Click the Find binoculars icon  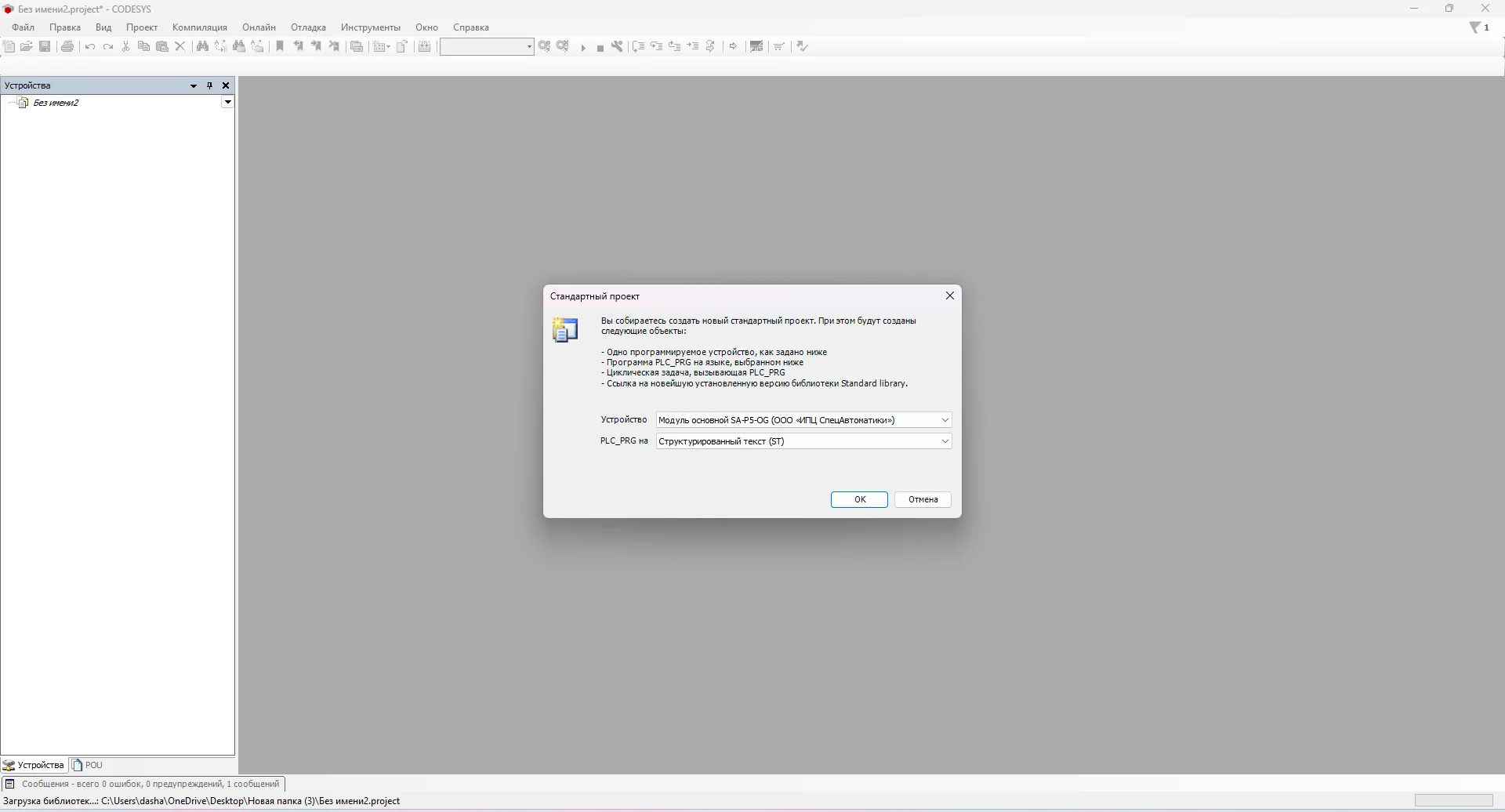click(202, 47)
